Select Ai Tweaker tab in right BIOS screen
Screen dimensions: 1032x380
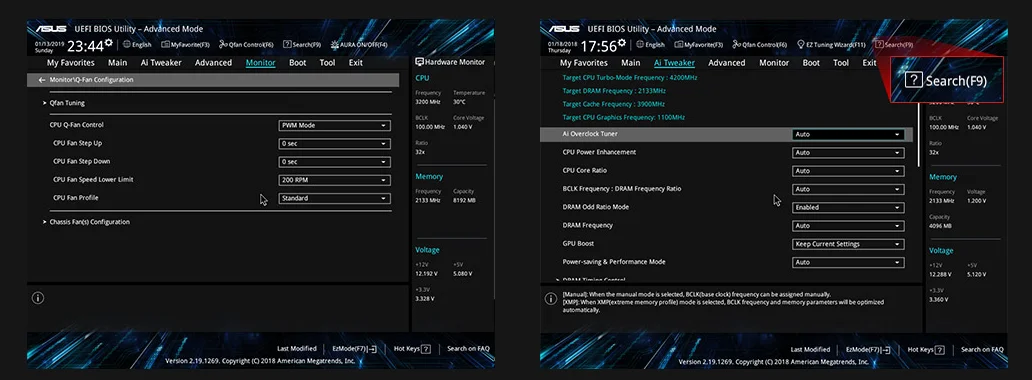675,63
